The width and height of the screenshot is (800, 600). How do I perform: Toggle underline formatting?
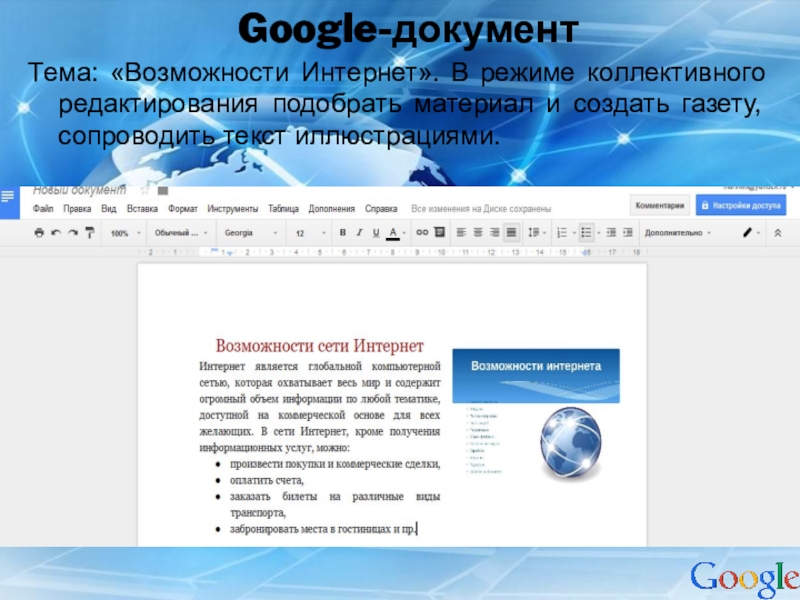coord(375,232)
